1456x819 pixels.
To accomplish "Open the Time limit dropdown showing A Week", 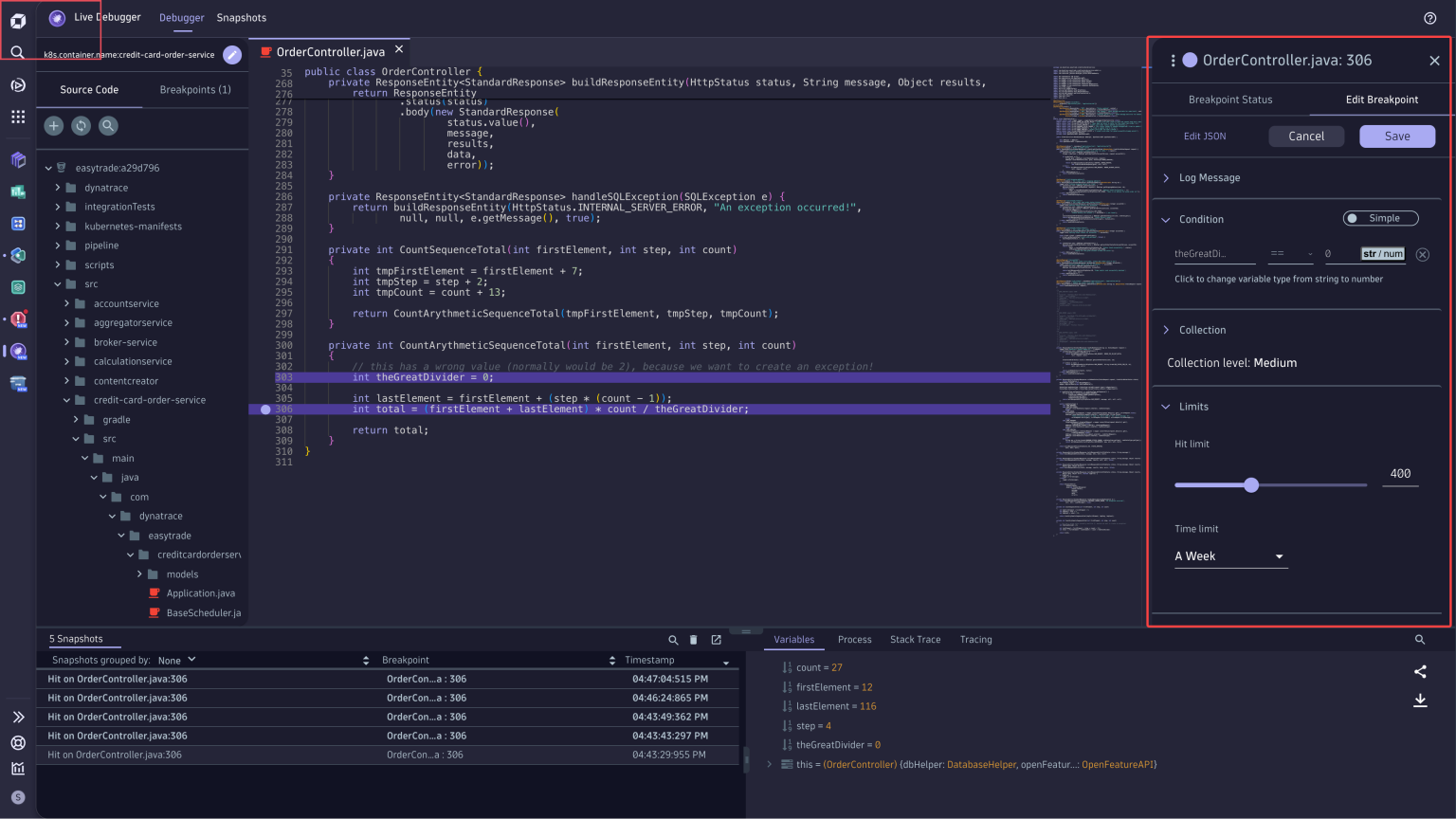I will tap(1229, 555).
